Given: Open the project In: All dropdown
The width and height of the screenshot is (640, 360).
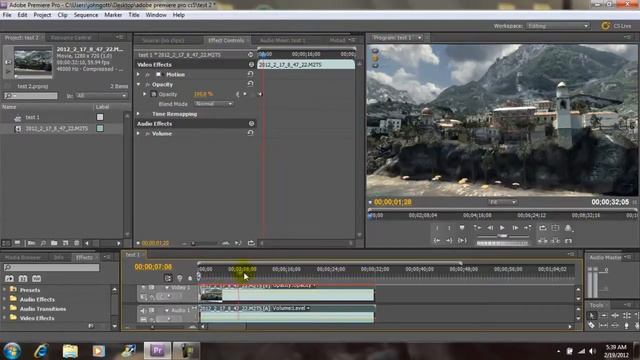Looking at the screenshot, I should pyautogui.click(x=102, y=96).
